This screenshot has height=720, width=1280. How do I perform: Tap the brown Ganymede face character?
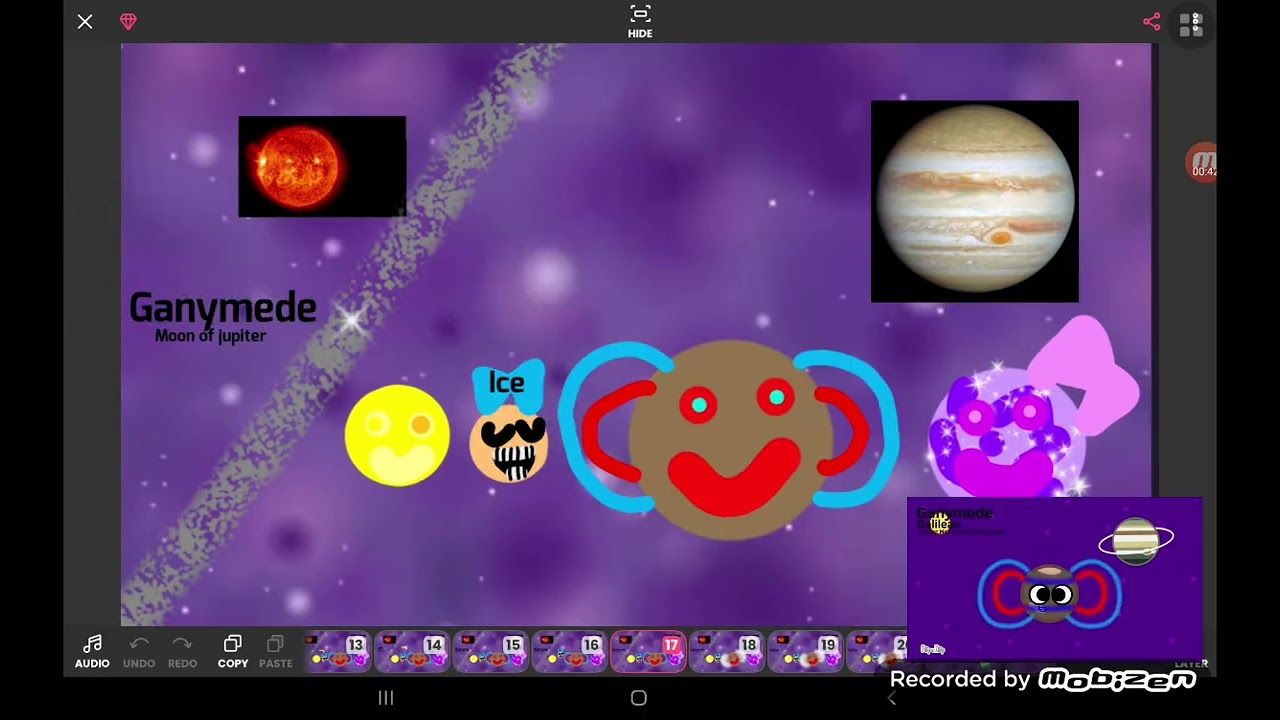[x=730, y=440]
